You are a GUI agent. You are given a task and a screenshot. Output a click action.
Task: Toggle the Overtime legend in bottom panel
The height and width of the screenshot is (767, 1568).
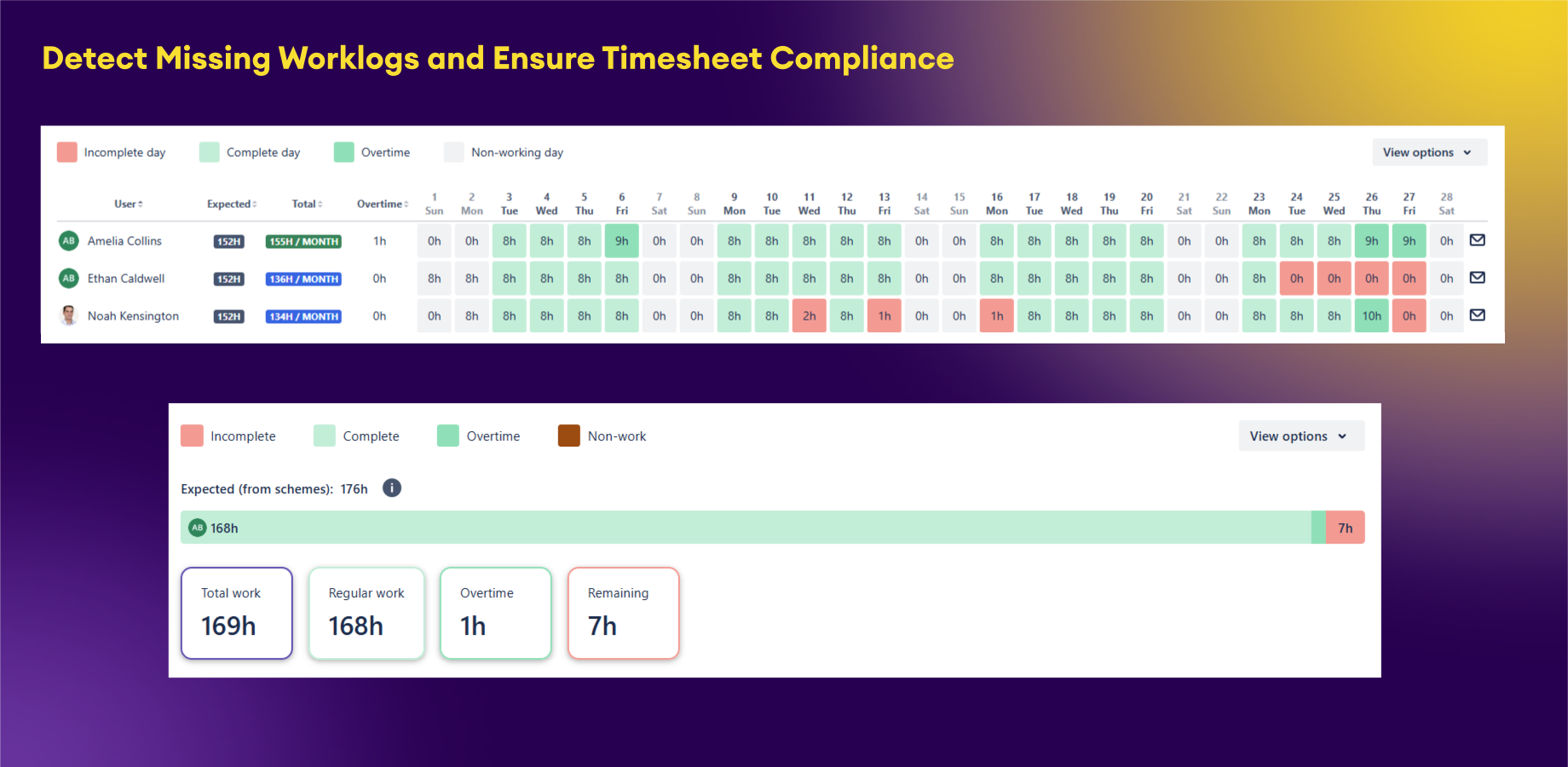pos(448,435)
